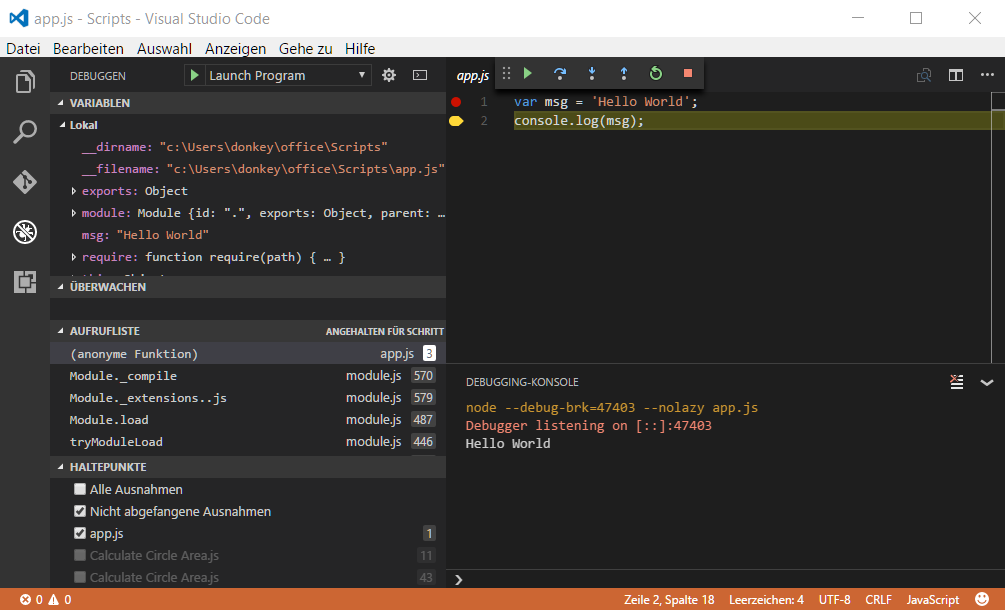
Task: Click JavaScript in the status bar
Action: point(932,599)
